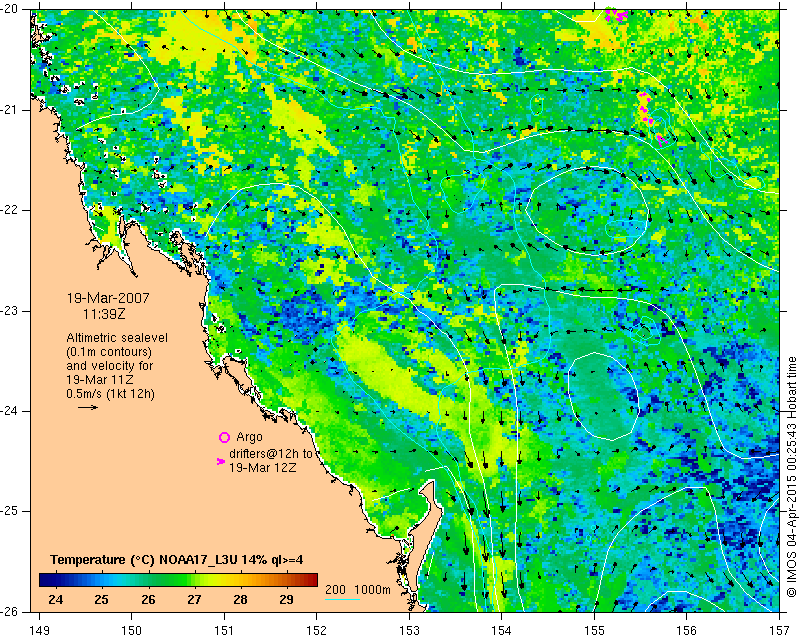
Task: Click the longitude axis label 152
Action: click(x=316, y=630)
